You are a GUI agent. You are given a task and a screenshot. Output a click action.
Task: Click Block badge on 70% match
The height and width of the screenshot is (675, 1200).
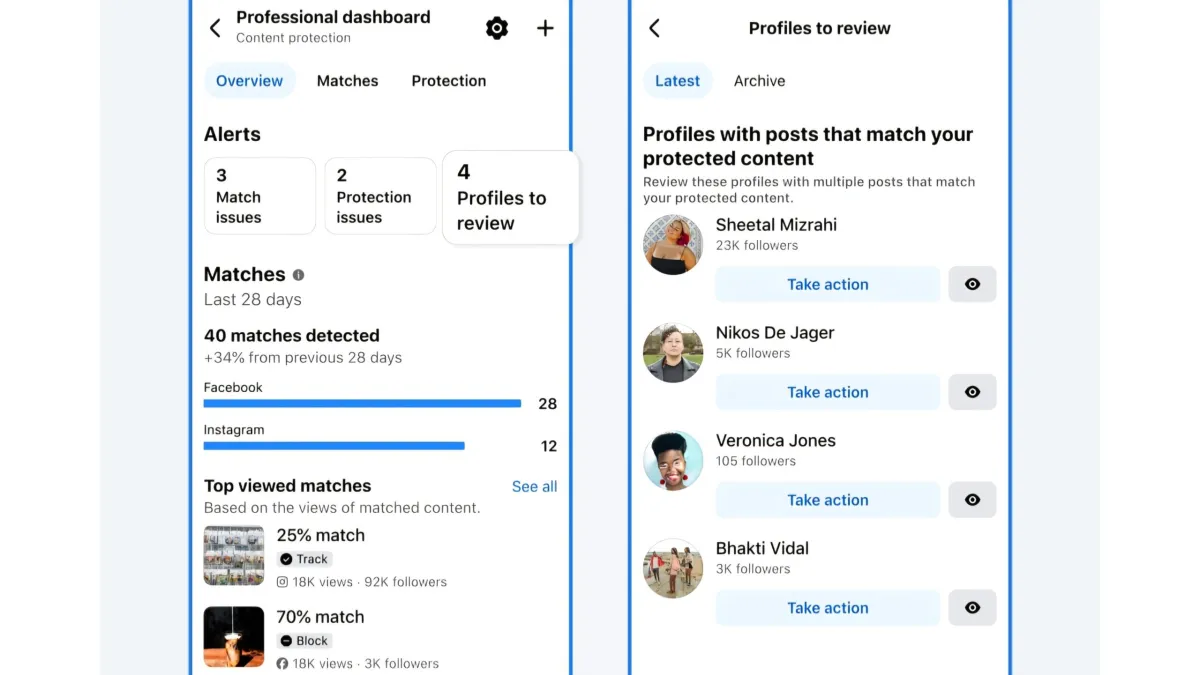tap(305, 641)
